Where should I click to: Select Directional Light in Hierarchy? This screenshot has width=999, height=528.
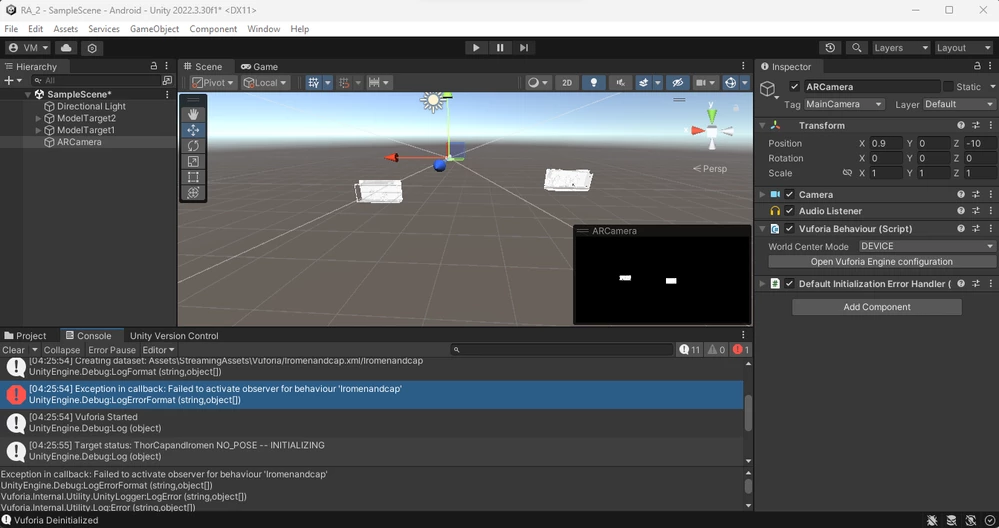pyautogui.click(x=91, y=106)
